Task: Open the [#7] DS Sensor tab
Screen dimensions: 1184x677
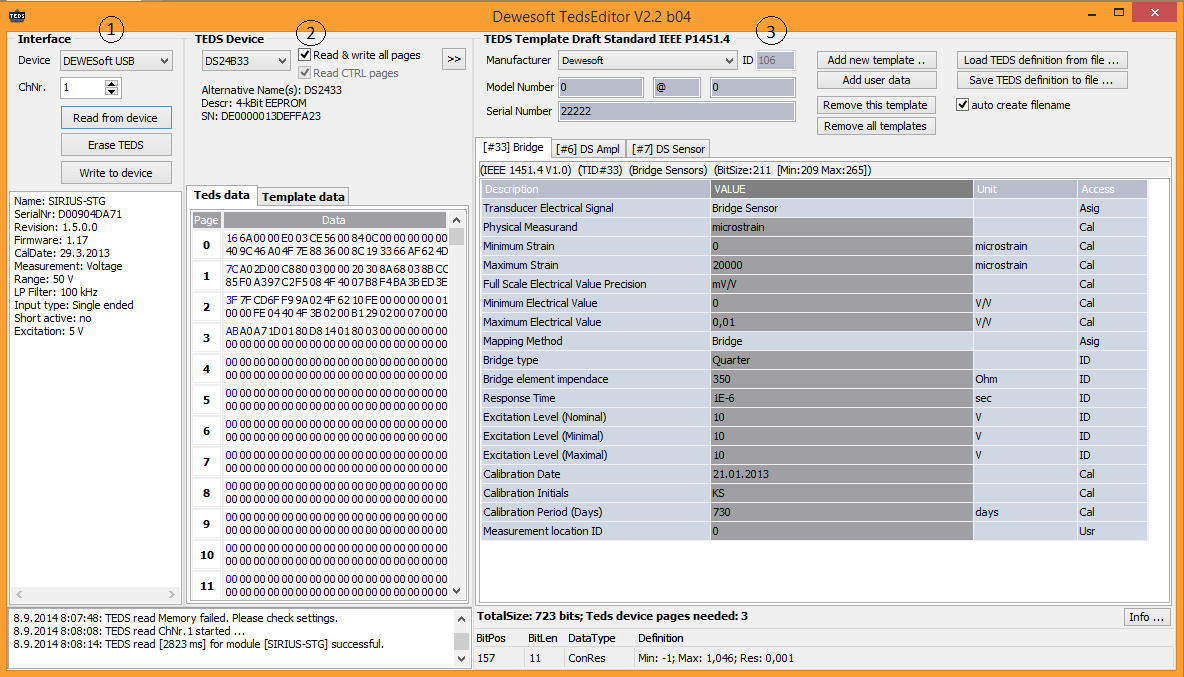Action: click(668, 149)
